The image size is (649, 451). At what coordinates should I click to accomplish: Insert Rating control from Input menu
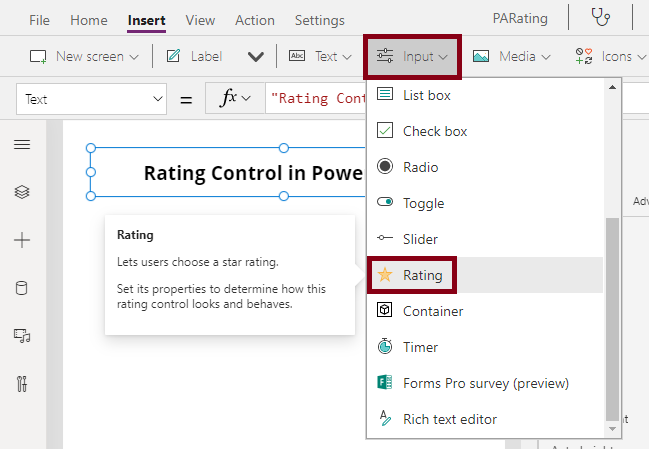click(x=485, y=275)
